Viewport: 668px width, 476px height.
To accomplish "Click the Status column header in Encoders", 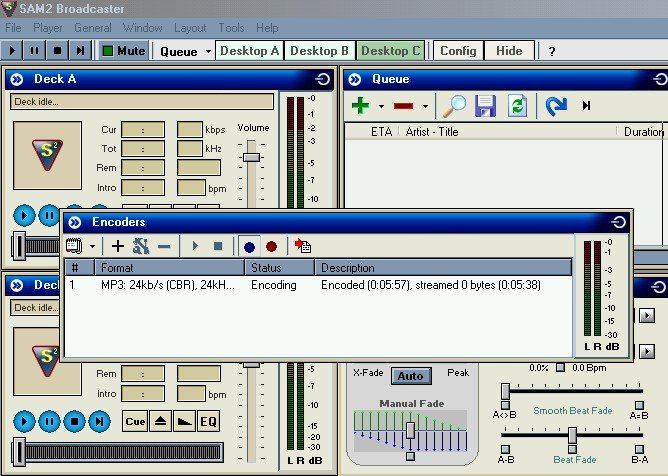I will tap(279, 268).
